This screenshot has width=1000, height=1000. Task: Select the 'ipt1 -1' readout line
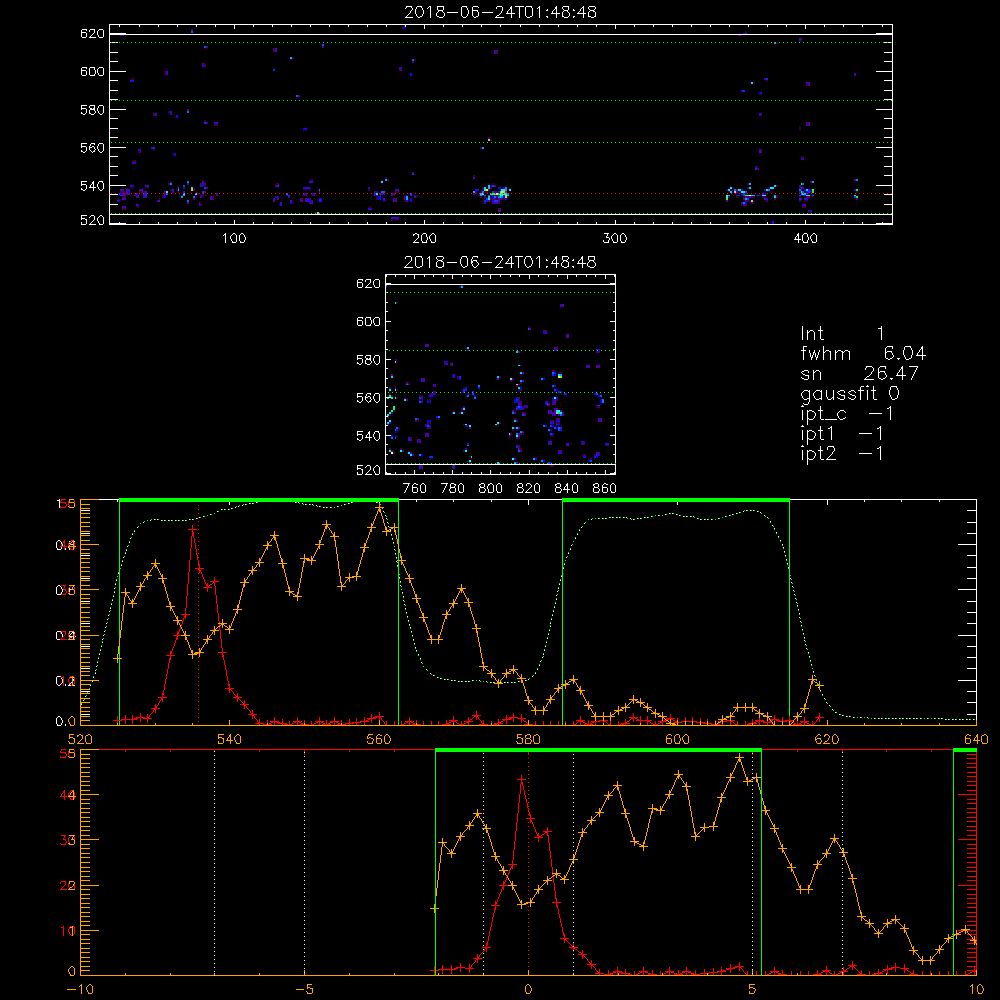[842, 434]
